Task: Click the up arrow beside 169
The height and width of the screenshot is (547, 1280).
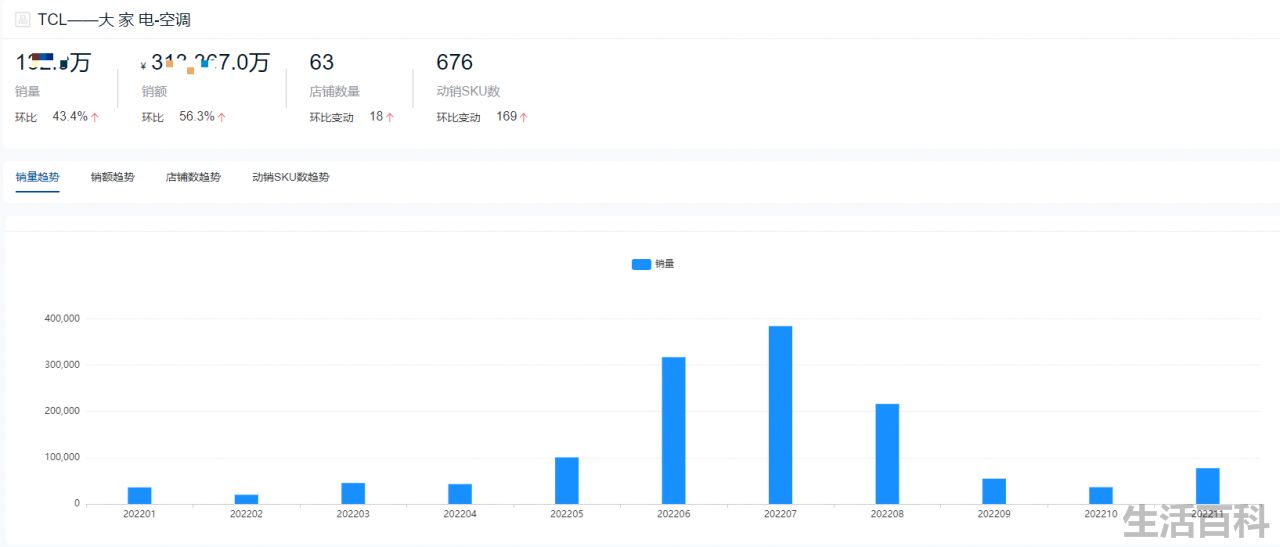Action: [523, 117]
